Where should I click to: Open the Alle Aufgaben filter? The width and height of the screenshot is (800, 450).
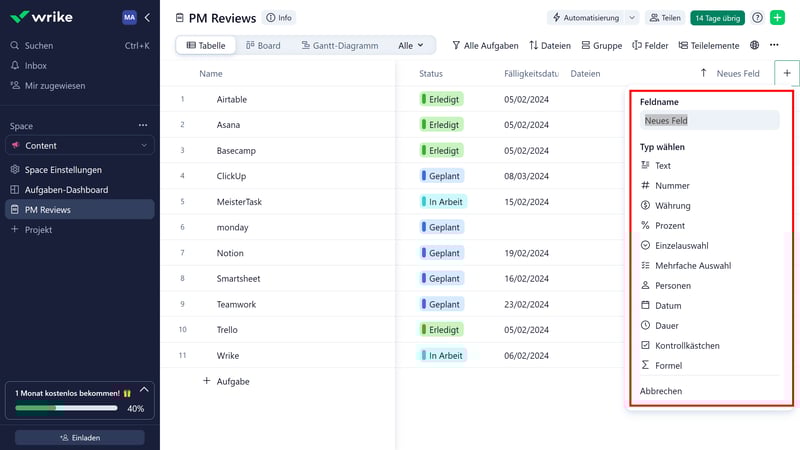485,45
